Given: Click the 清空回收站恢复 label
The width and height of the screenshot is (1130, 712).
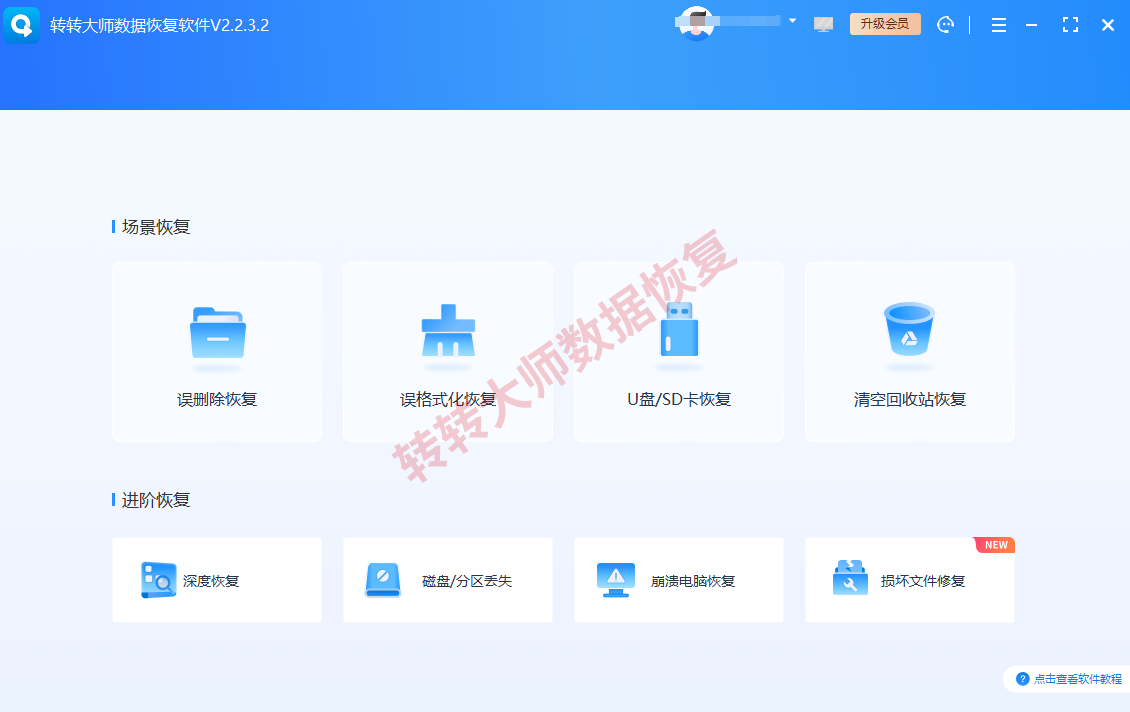Looking at the screenshot, I should (909, 399).
